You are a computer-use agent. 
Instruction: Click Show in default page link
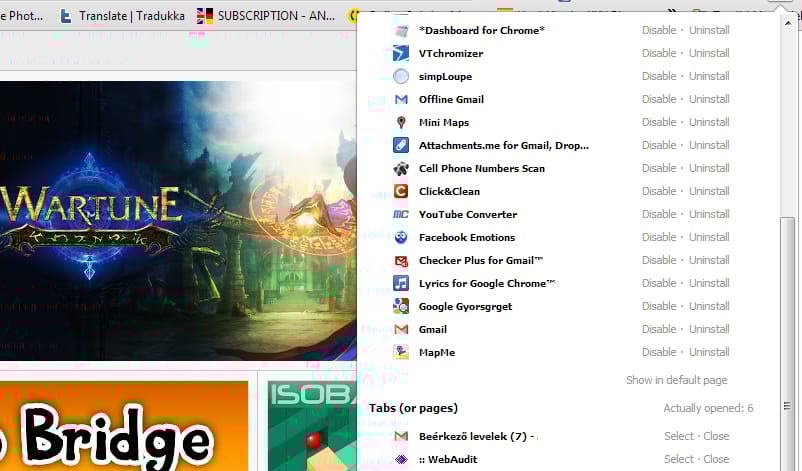(676, 380)
